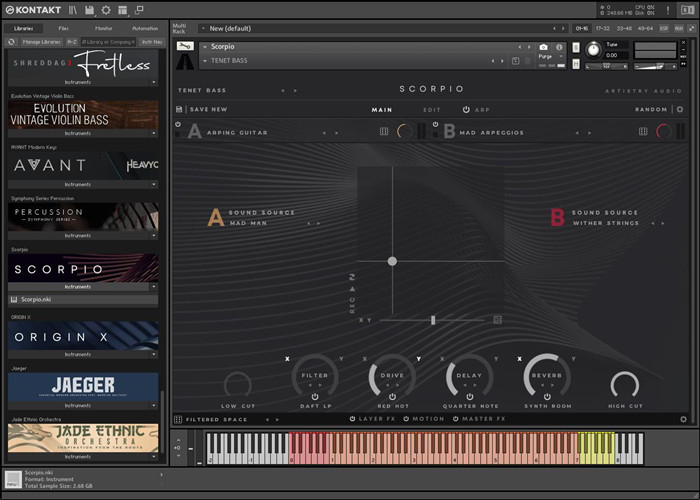Click the RANDOM button
Viewport: 700px width, 500px height.
pyautogui.click(x=650, y=109)
